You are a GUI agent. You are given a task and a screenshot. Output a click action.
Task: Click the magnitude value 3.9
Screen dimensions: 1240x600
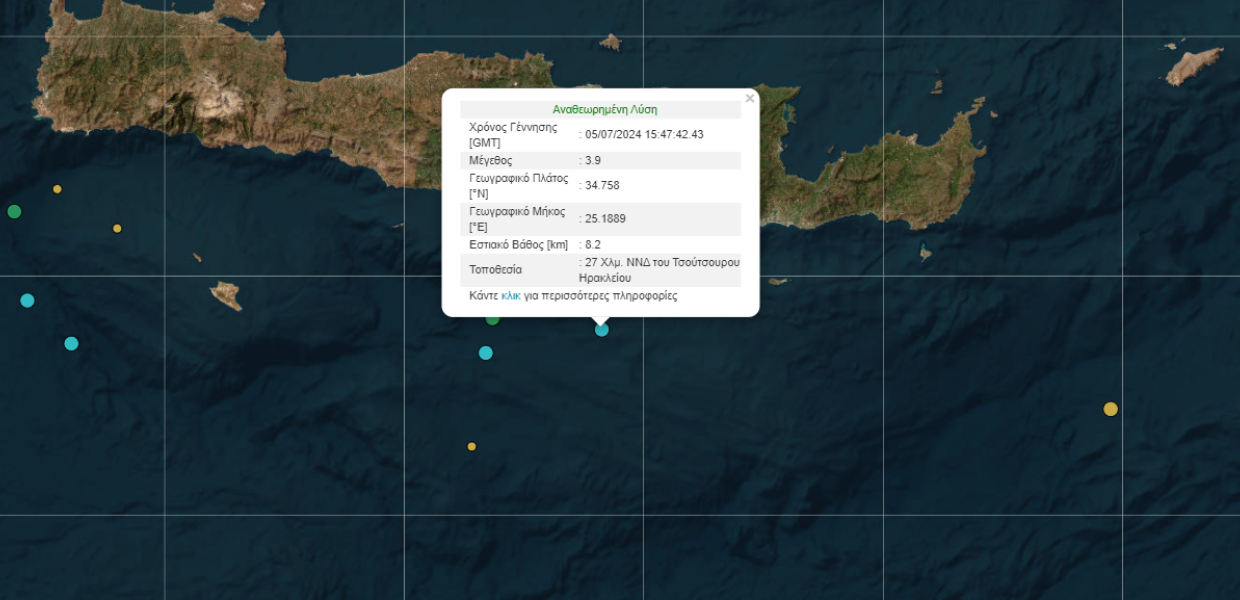(x=593, y=160)
